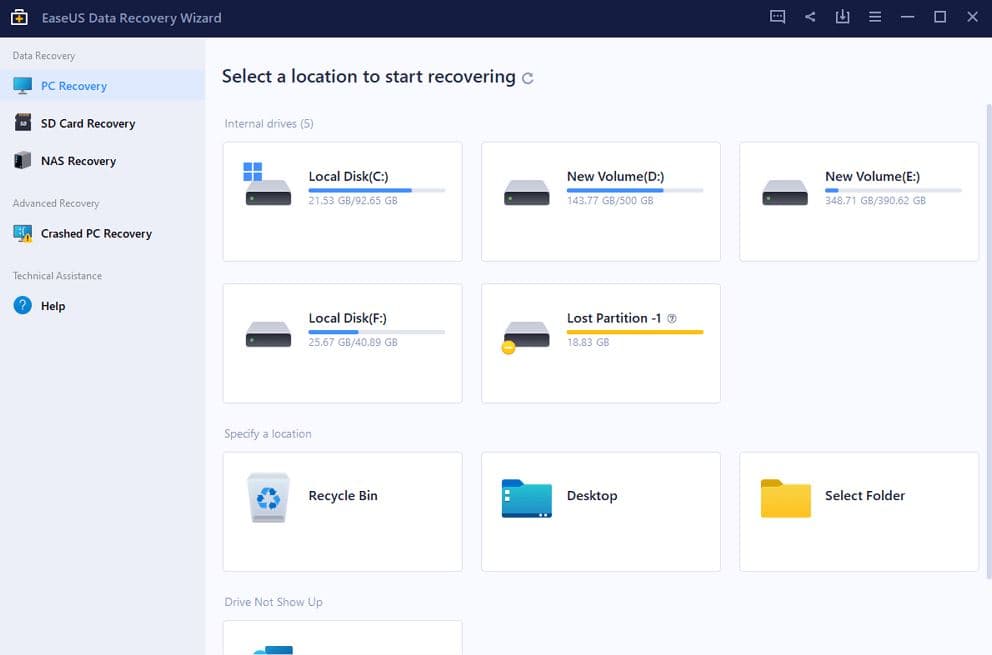992x655 pixels.
Task: Click the refresh icon beside the heading
Action: pyautogui.click(x=528, y=78)
